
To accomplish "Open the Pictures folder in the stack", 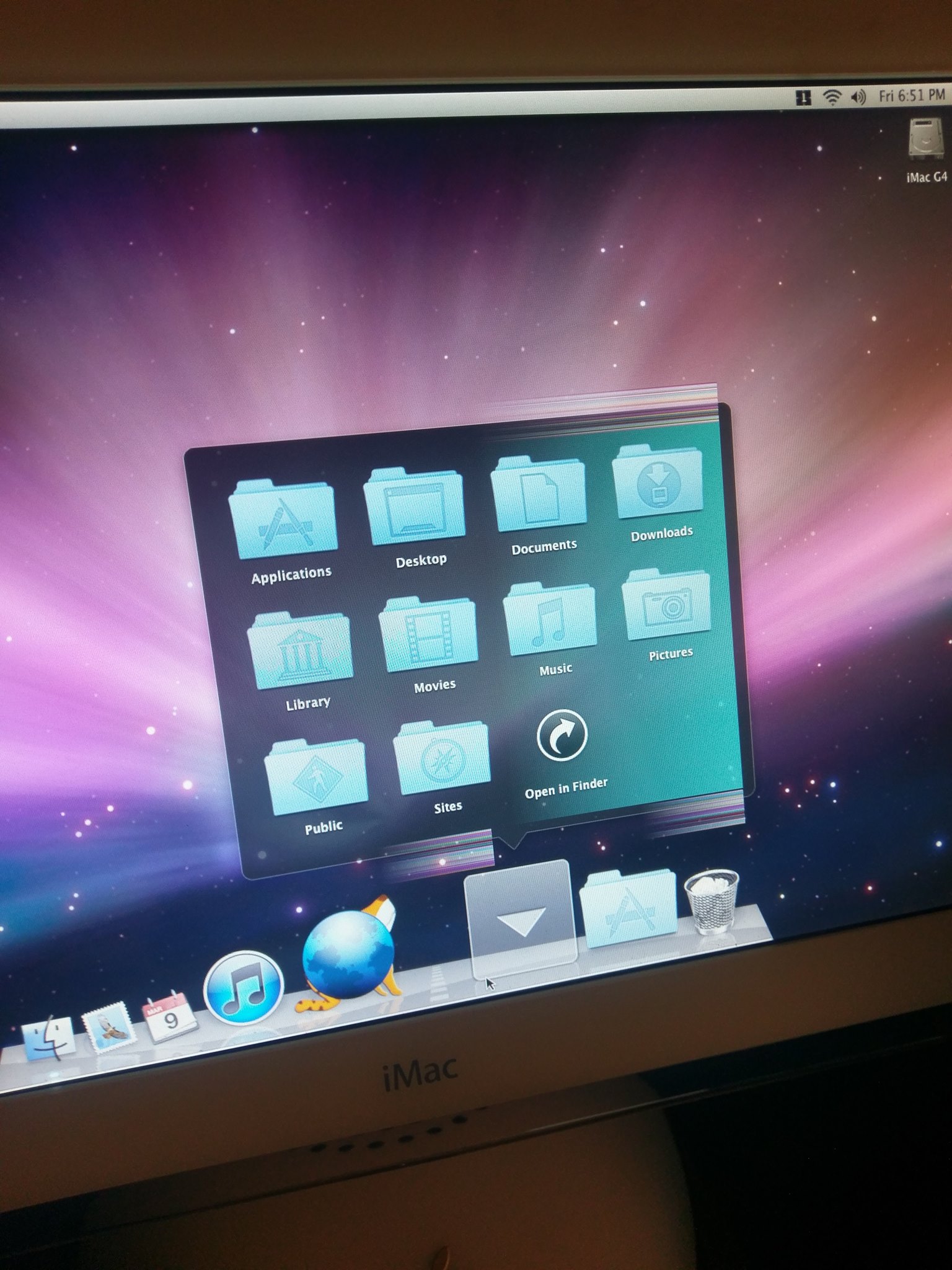I will click(667, 605).
